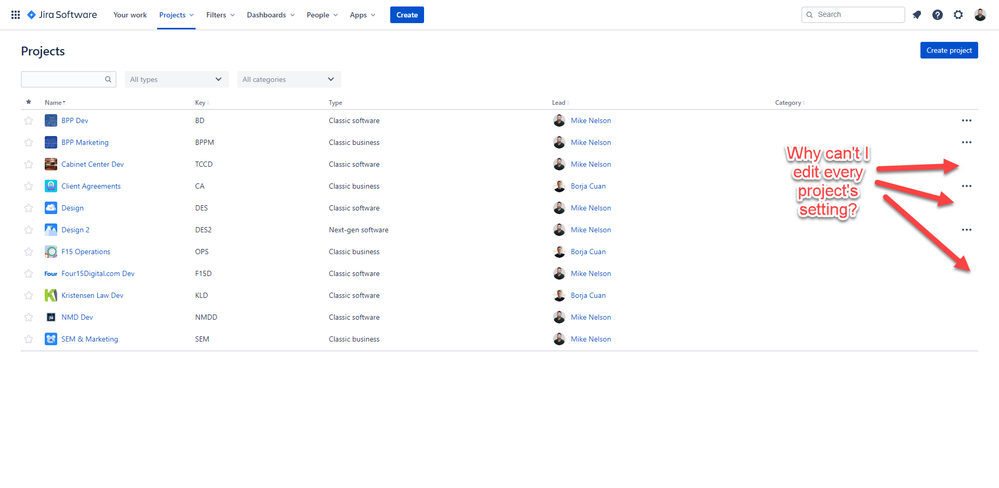The width and height of the screenshot is (999, 488).
Task: Click the Client Agreements project avatar
Action: pyautogui.click(x=51, y=186)
